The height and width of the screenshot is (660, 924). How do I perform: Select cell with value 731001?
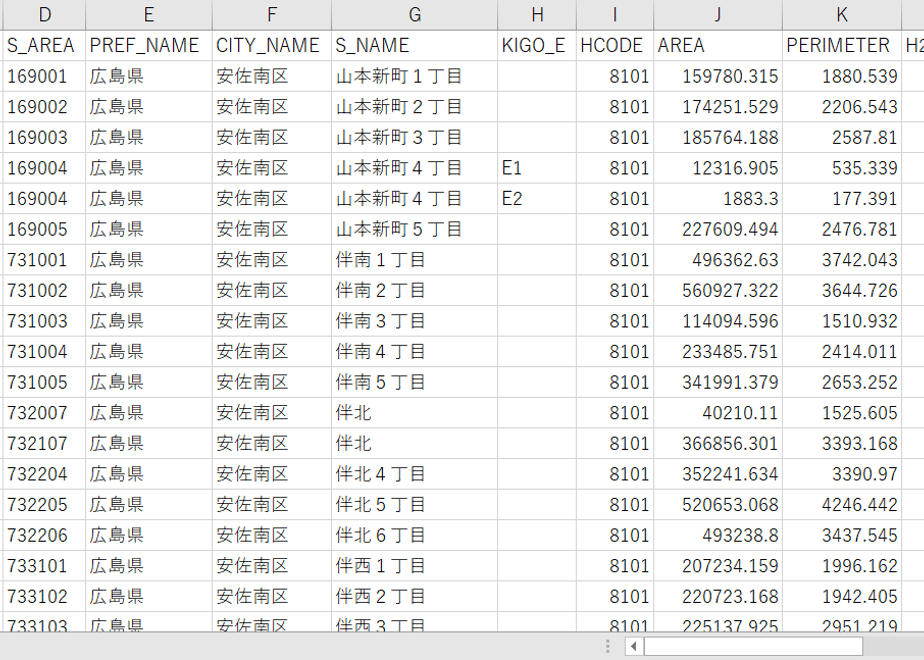[x=44, y=260]
